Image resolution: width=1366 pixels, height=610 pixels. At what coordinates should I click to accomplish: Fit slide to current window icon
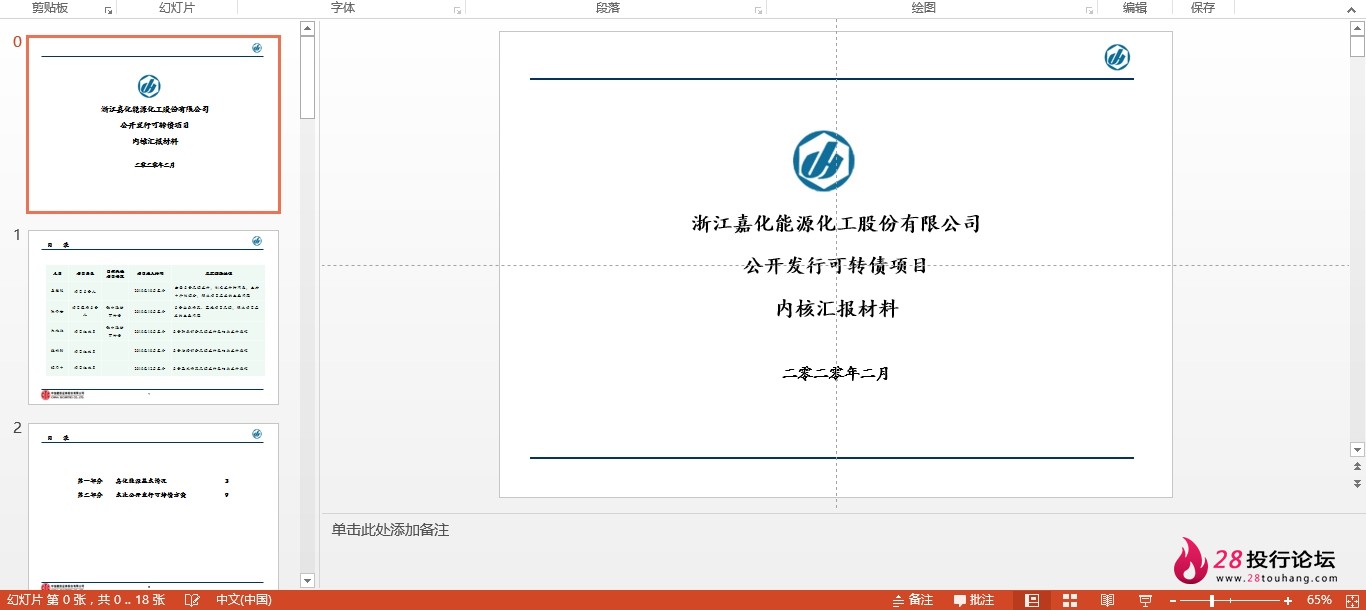pos(1350,600)
